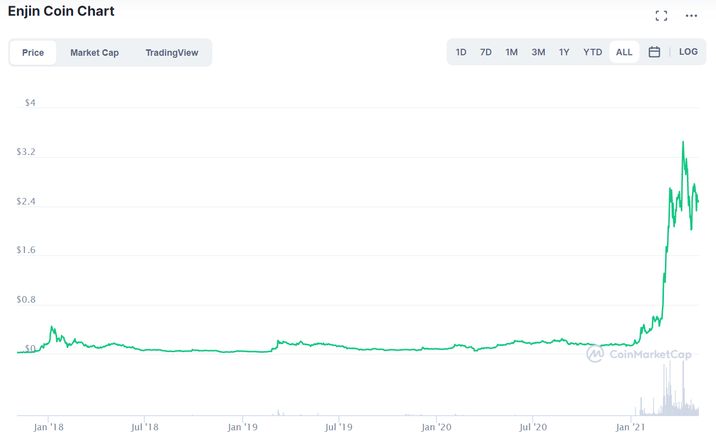This screenshot has width=716, height=440.
Task: Click the $3.2 price axis label
Action: [x=26, y=152]
